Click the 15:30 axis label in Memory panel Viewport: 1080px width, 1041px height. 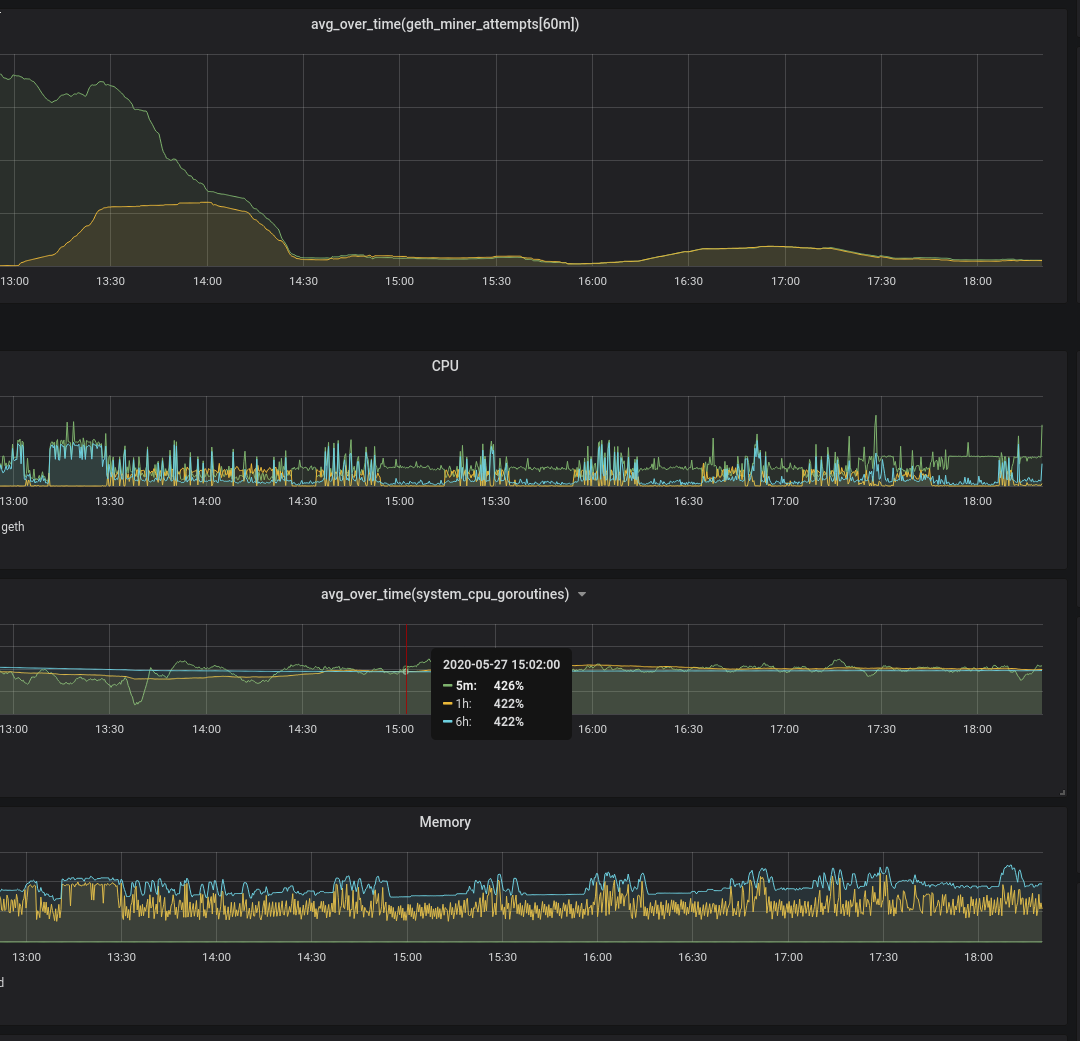pyautogui.click(x=502, y=957)
